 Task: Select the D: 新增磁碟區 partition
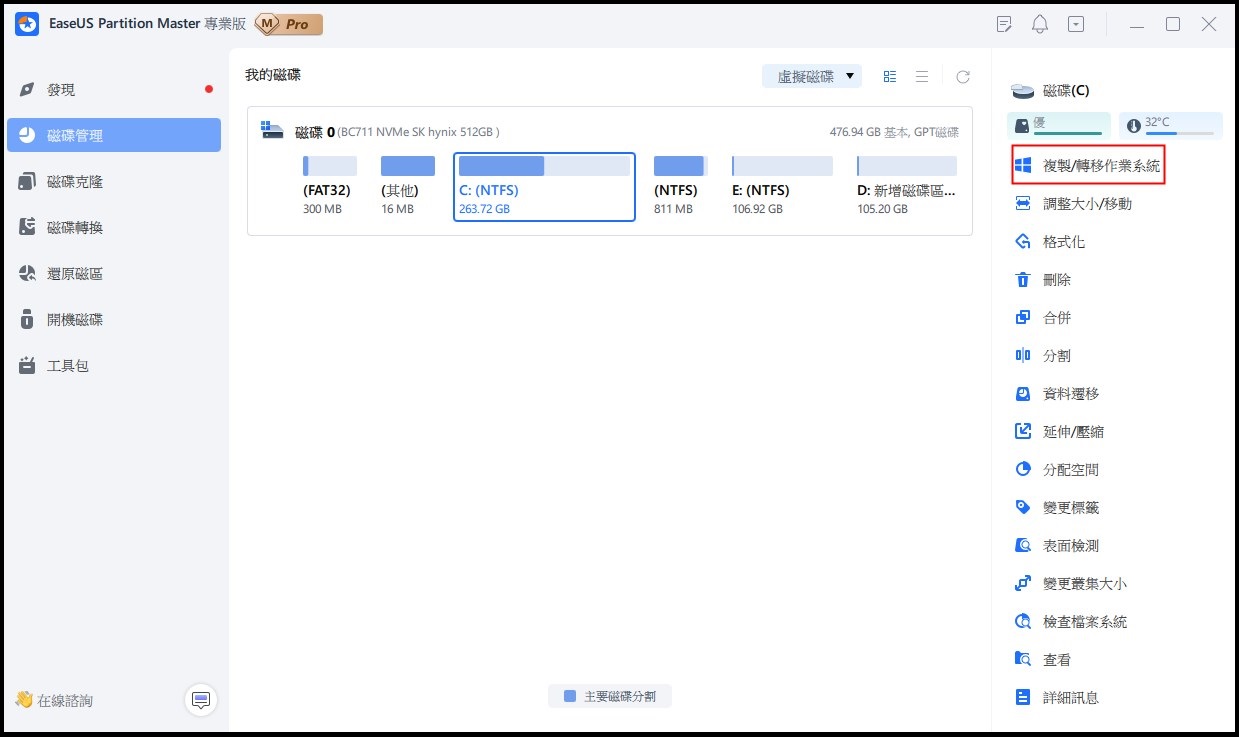(907, 186)
